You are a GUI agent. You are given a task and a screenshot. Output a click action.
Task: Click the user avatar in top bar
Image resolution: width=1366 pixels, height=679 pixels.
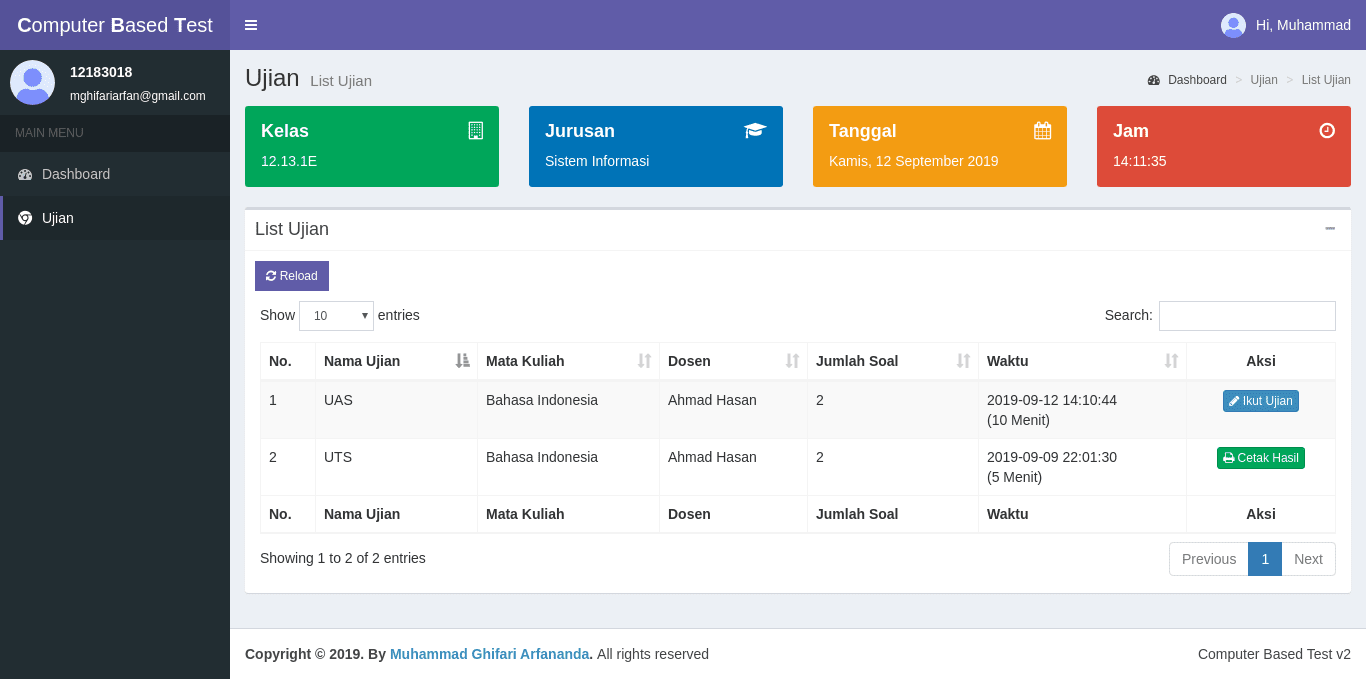pos(1233,25)
